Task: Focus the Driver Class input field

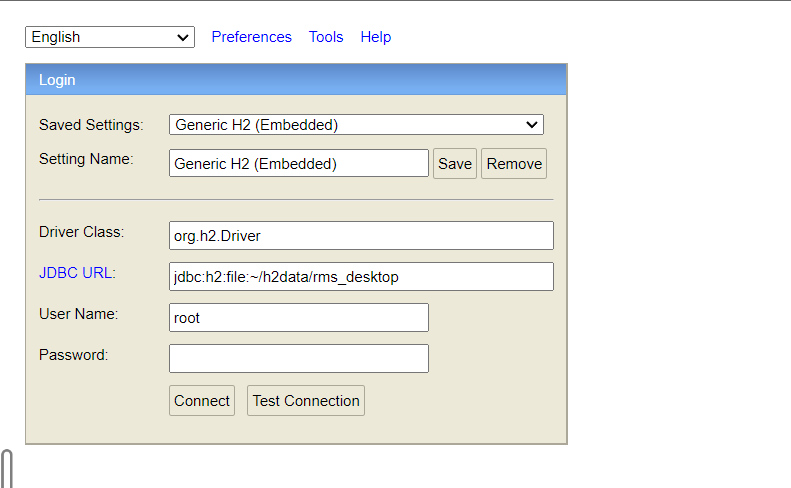Action: 361,236
